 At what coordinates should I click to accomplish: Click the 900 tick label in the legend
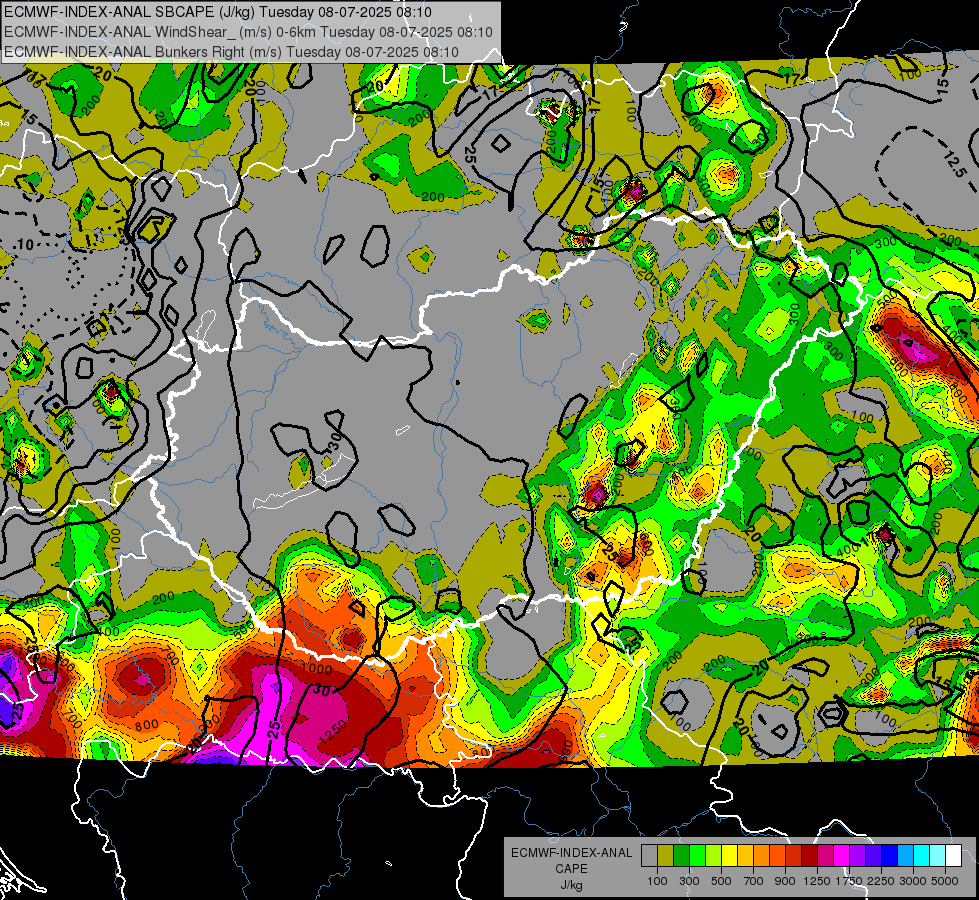785,881
